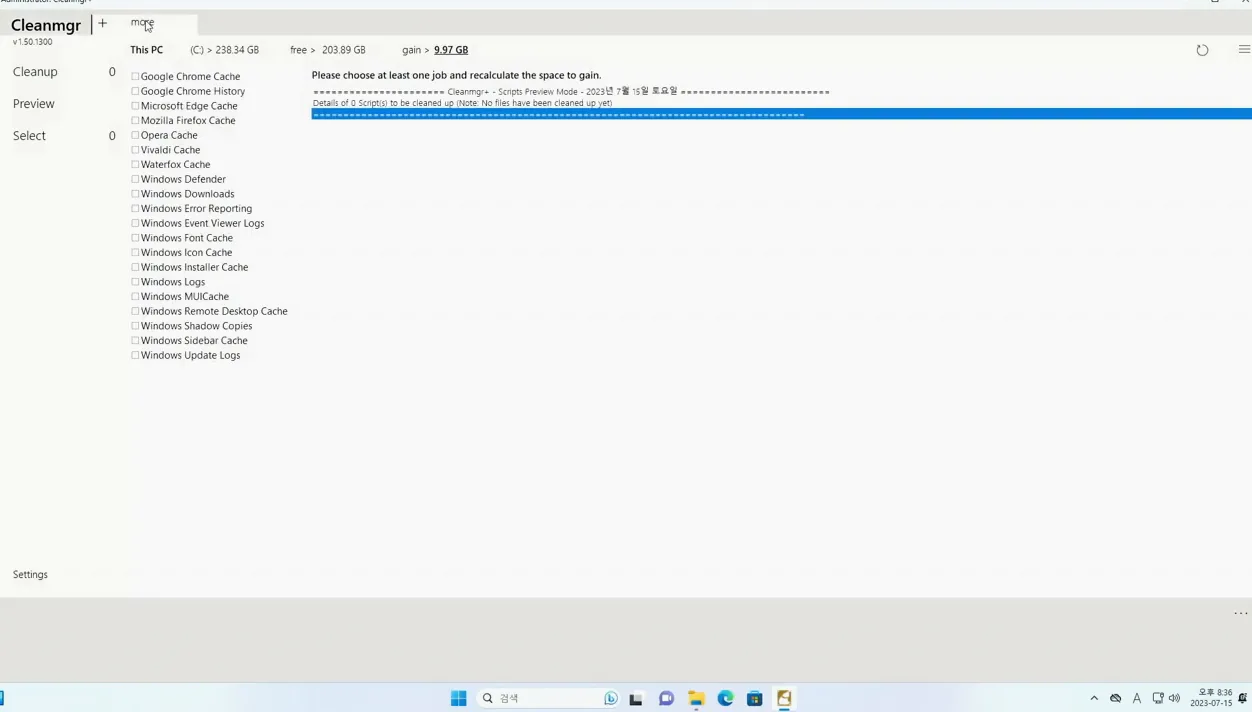
Task: Check the Windows Font Cache box
Action: coord(135,238)
